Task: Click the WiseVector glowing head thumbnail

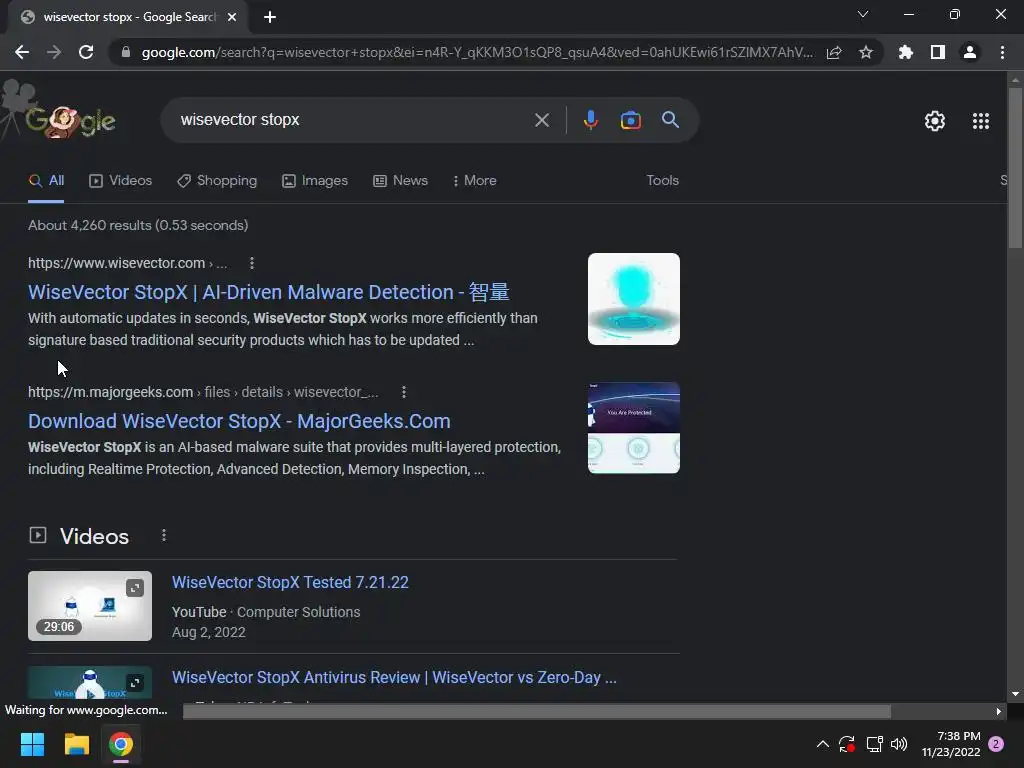Action: click(x=633, y=299)
